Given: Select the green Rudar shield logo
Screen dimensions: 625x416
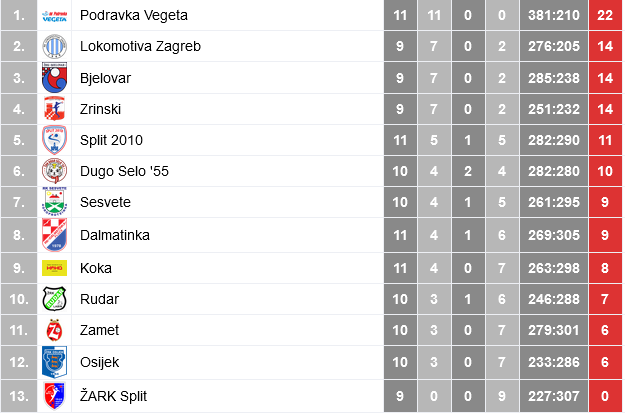Looking at the screenshot, I should click(55, 299).
